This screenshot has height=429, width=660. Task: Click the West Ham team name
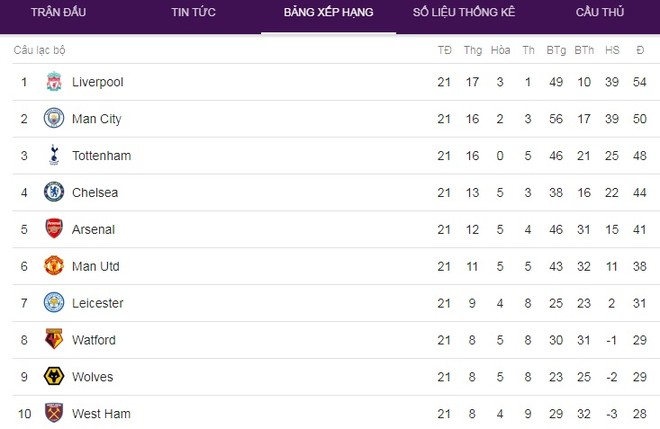pyautogui.click(x=101, y=414)
